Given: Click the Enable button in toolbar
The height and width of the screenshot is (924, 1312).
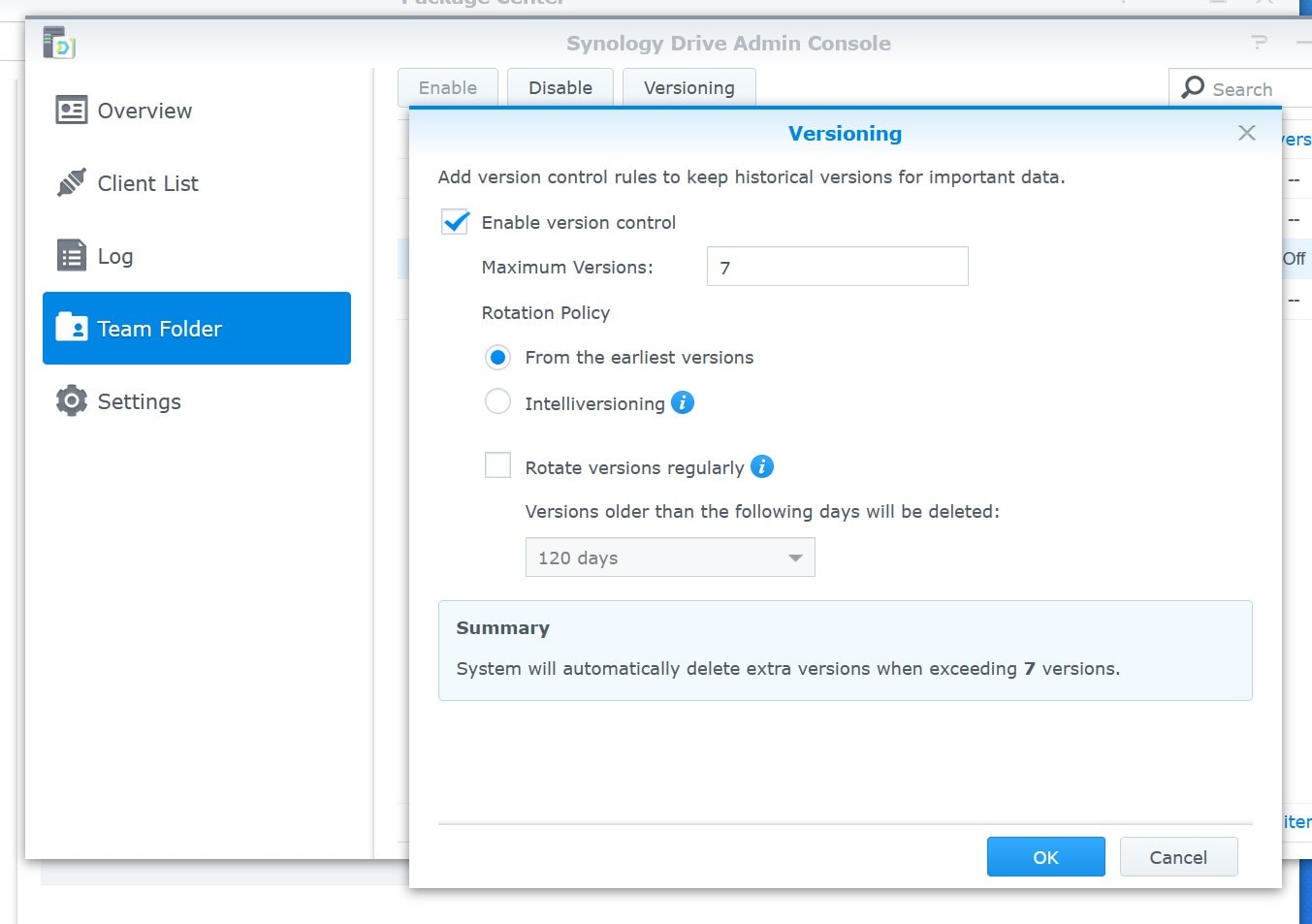Looking at the screenshot, I should 448,87.
